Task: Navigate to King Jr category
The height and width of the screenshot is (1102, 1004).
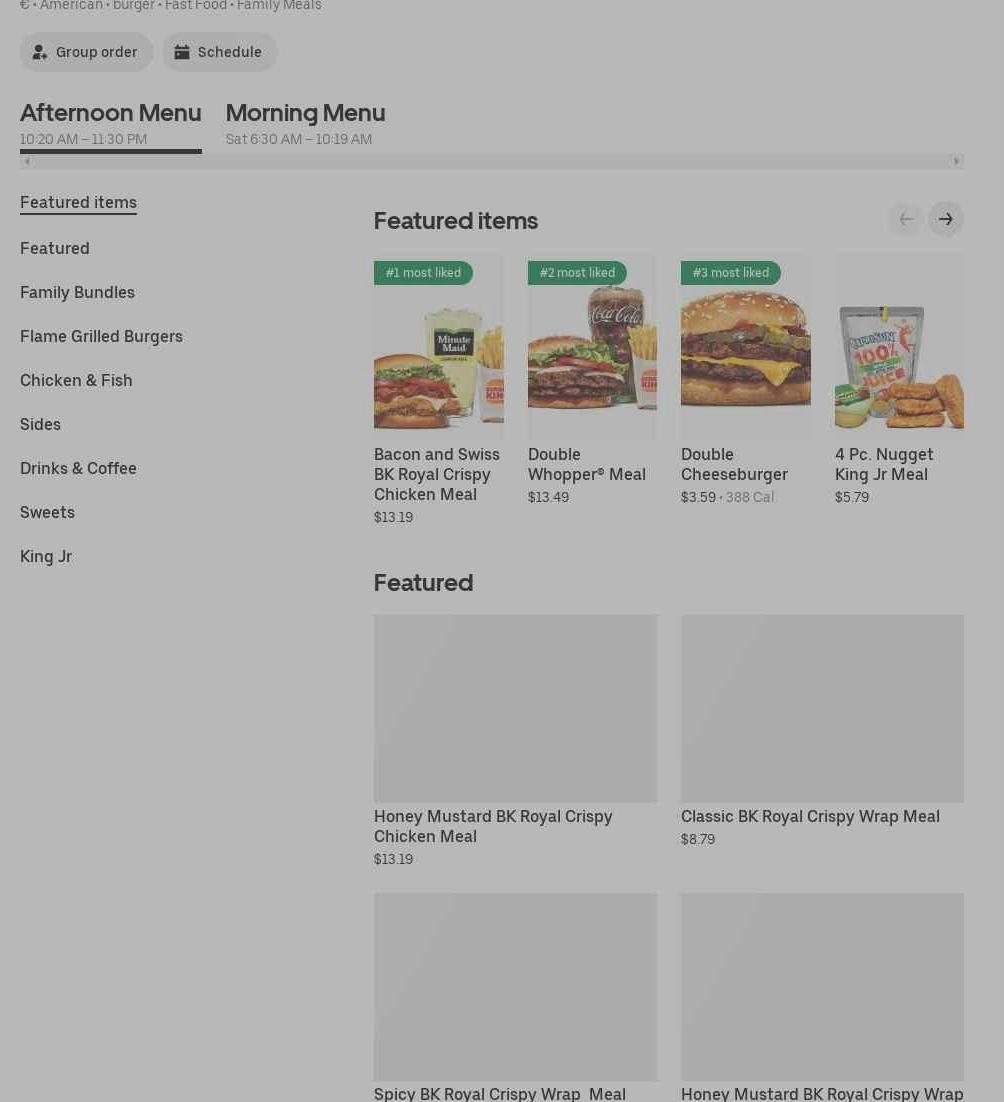Action: [46, 556]
